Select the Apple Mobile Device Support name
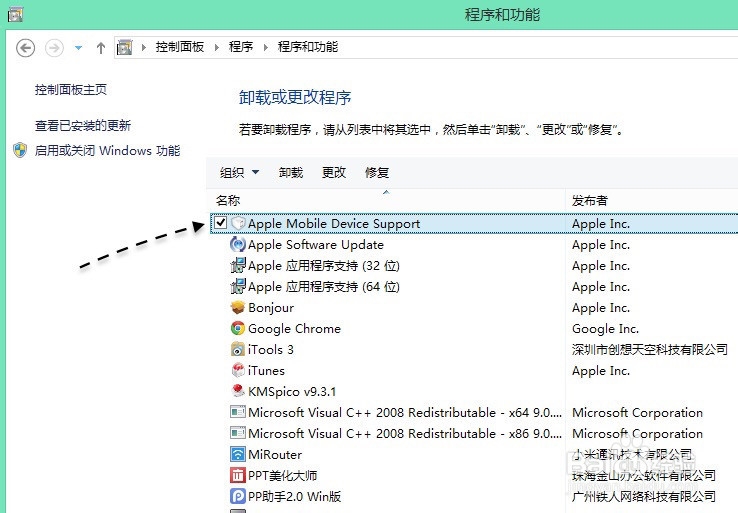 [x=334, y=224]
